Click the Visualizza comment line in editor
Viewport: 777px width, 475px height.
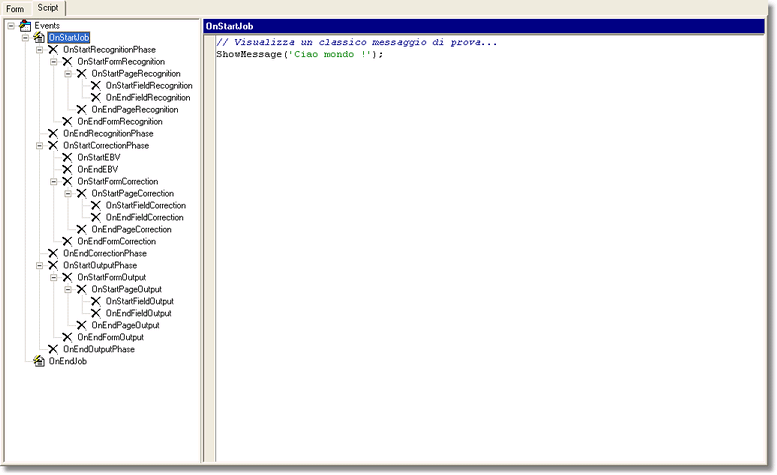click(356, 43)
